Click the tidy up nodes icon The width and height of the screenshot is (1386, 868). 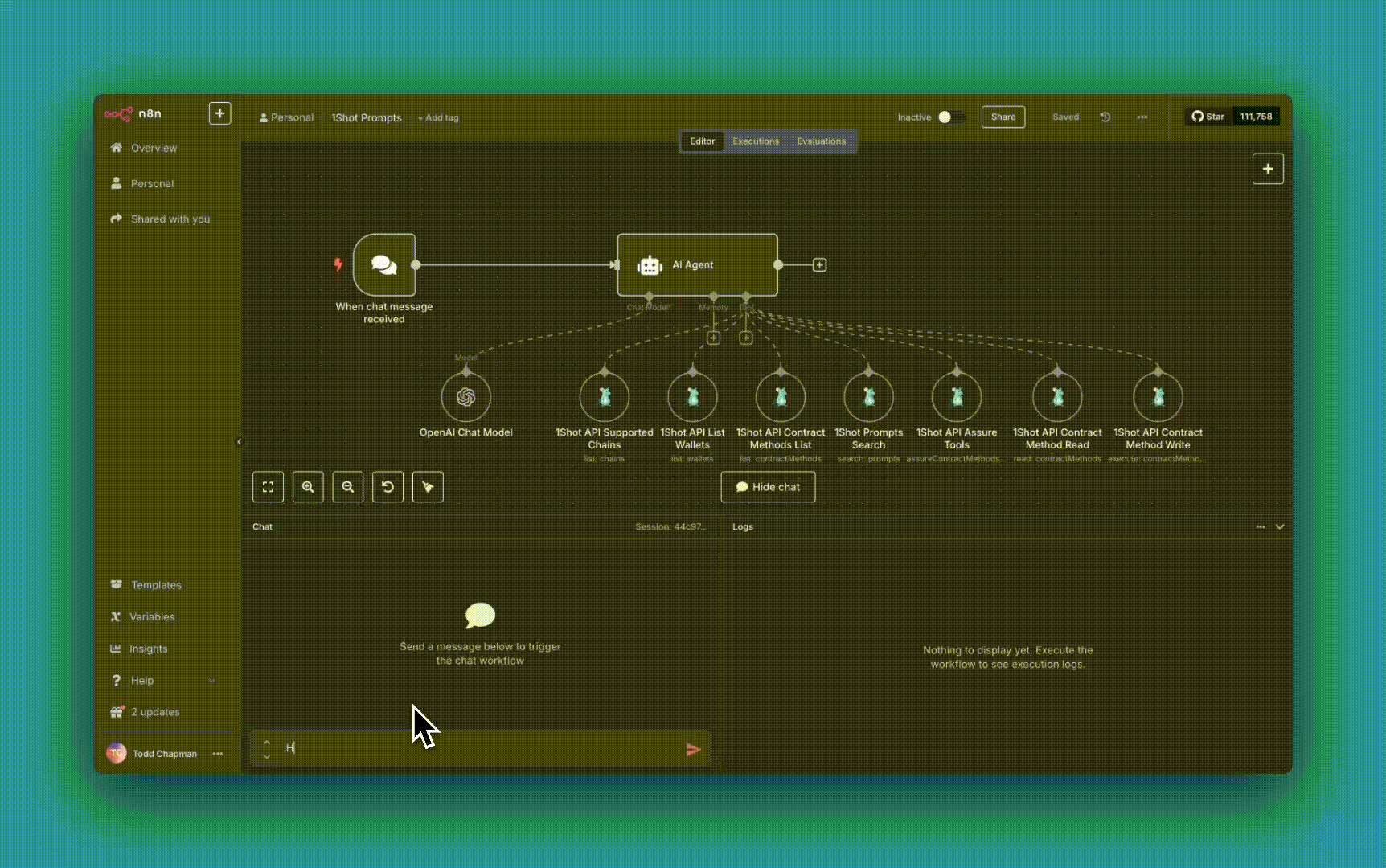428,487
